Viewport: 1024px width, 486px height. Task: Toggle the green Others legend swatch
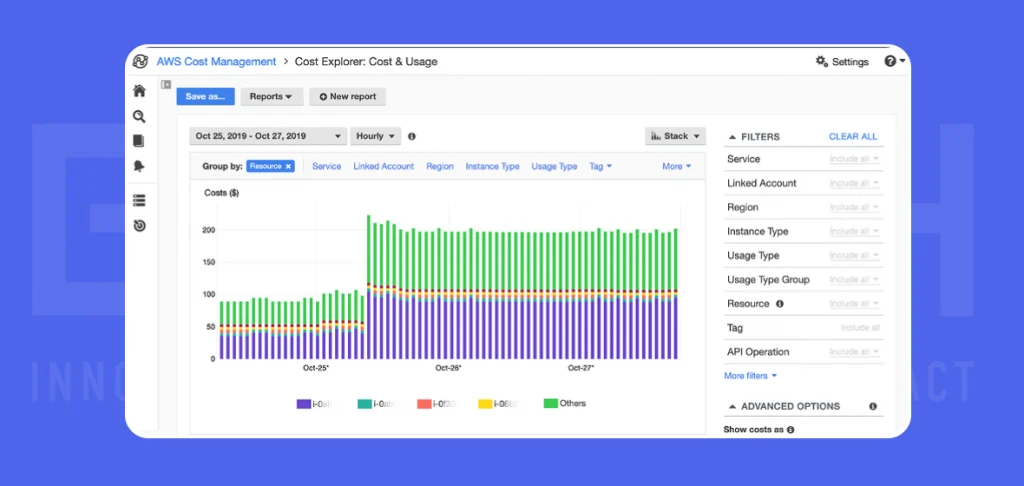coord(551,403)
